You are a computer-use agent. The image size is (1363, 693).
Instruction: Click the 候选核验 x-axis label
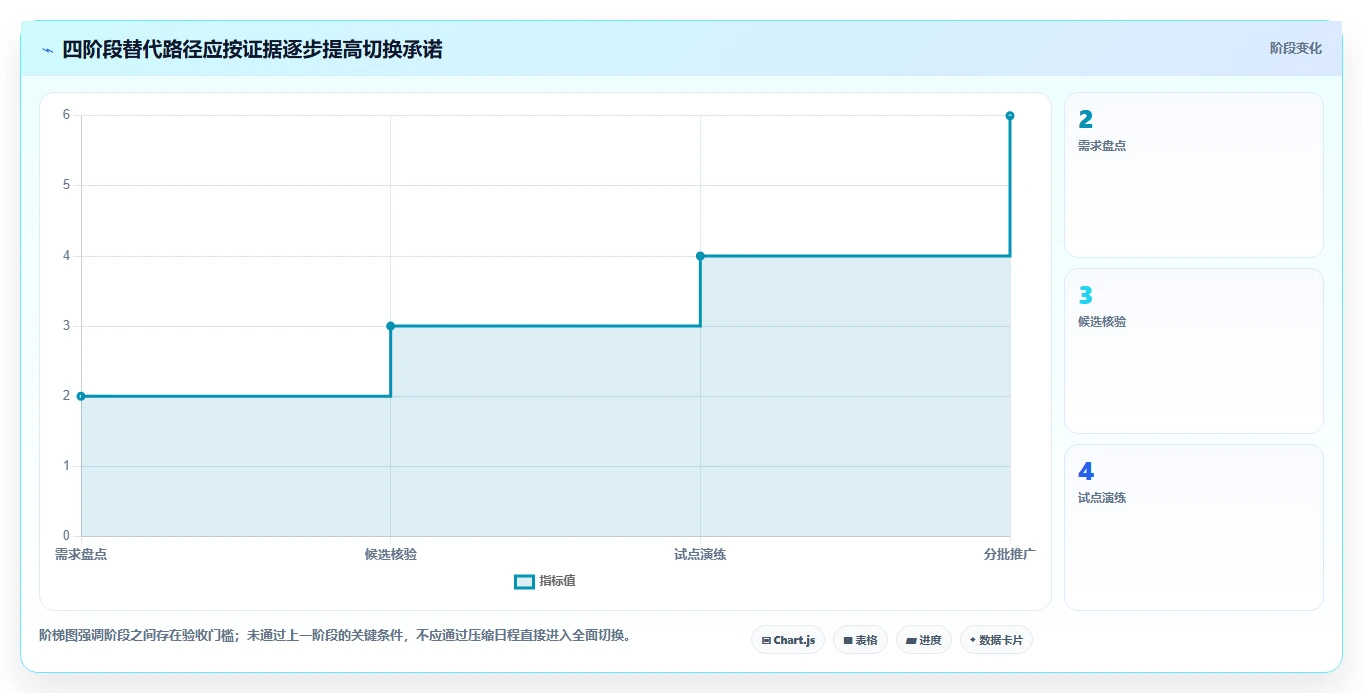(x=391, y=554)
